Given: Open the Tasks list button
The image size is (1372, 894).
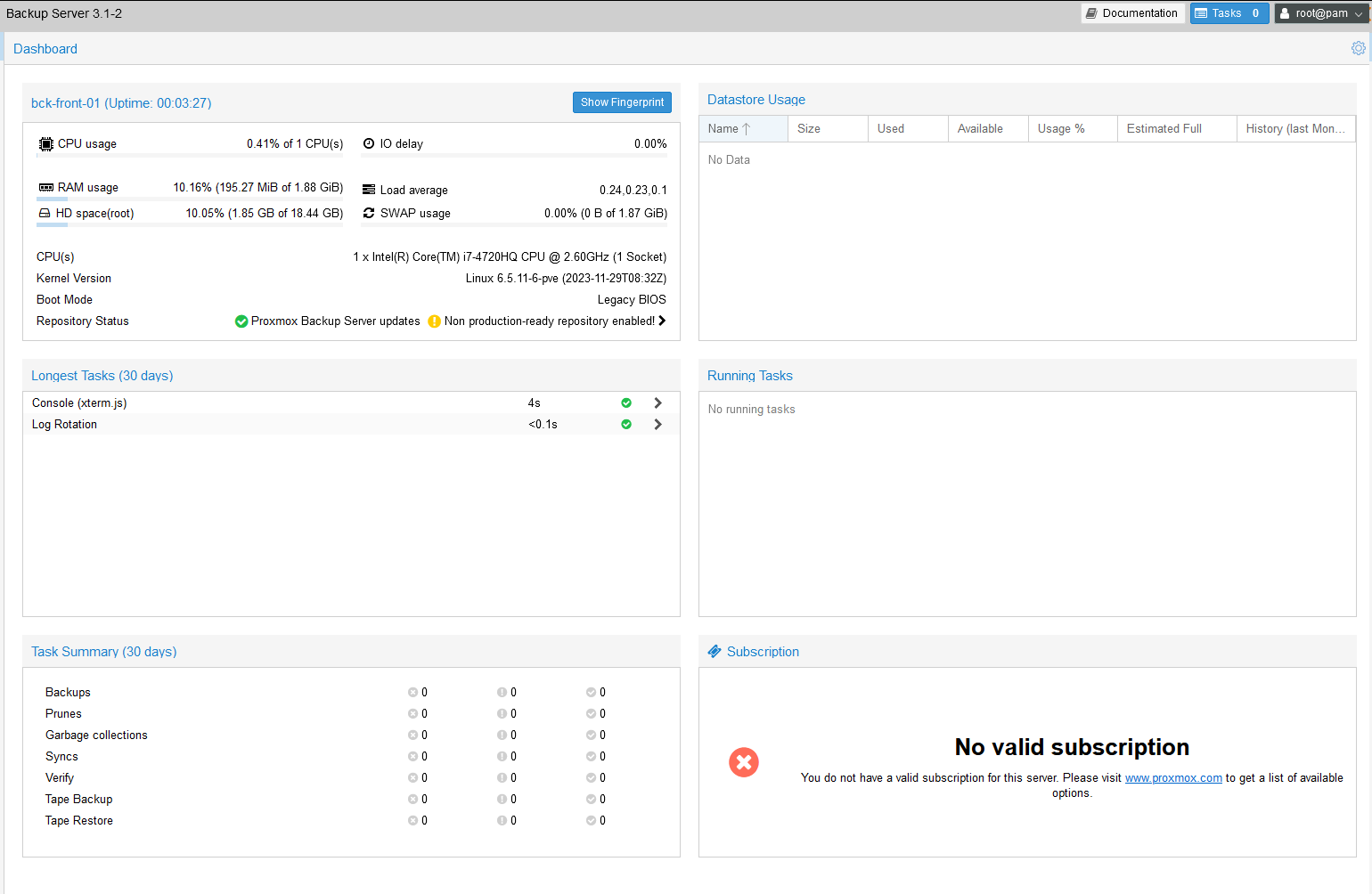Looking at the screenshot, I should 1229,13.
